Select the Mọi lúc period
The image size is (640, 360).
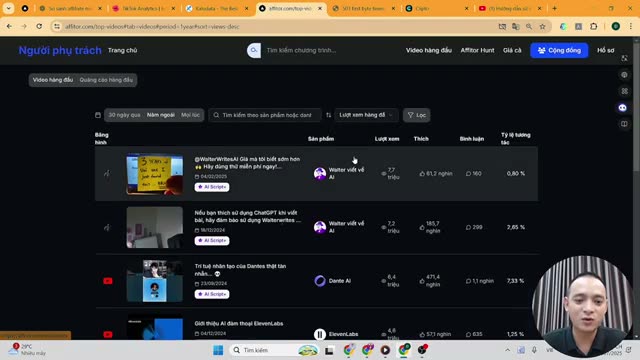tap(191, 115)
